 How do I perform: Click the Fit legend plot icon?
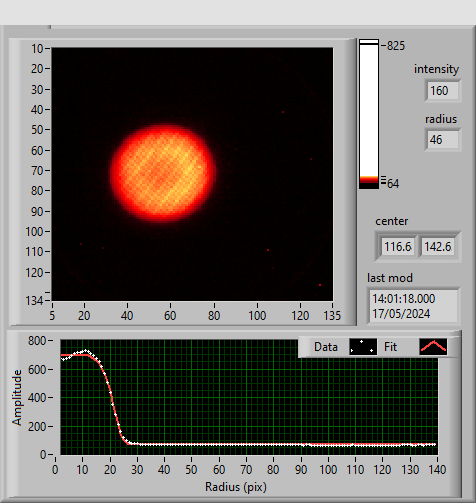(x=433, y=347)
